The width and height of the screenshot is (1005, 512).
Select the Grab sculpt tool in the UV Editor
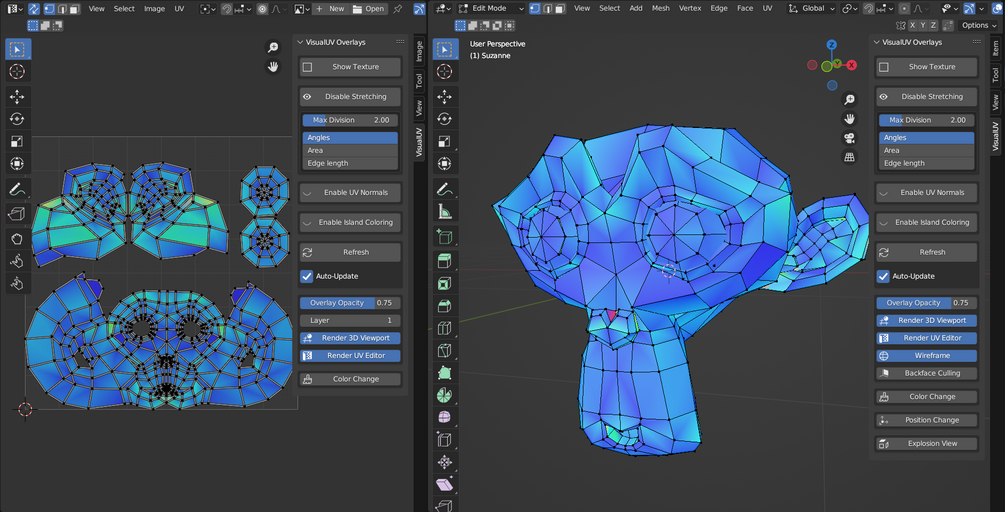point(18,239)
